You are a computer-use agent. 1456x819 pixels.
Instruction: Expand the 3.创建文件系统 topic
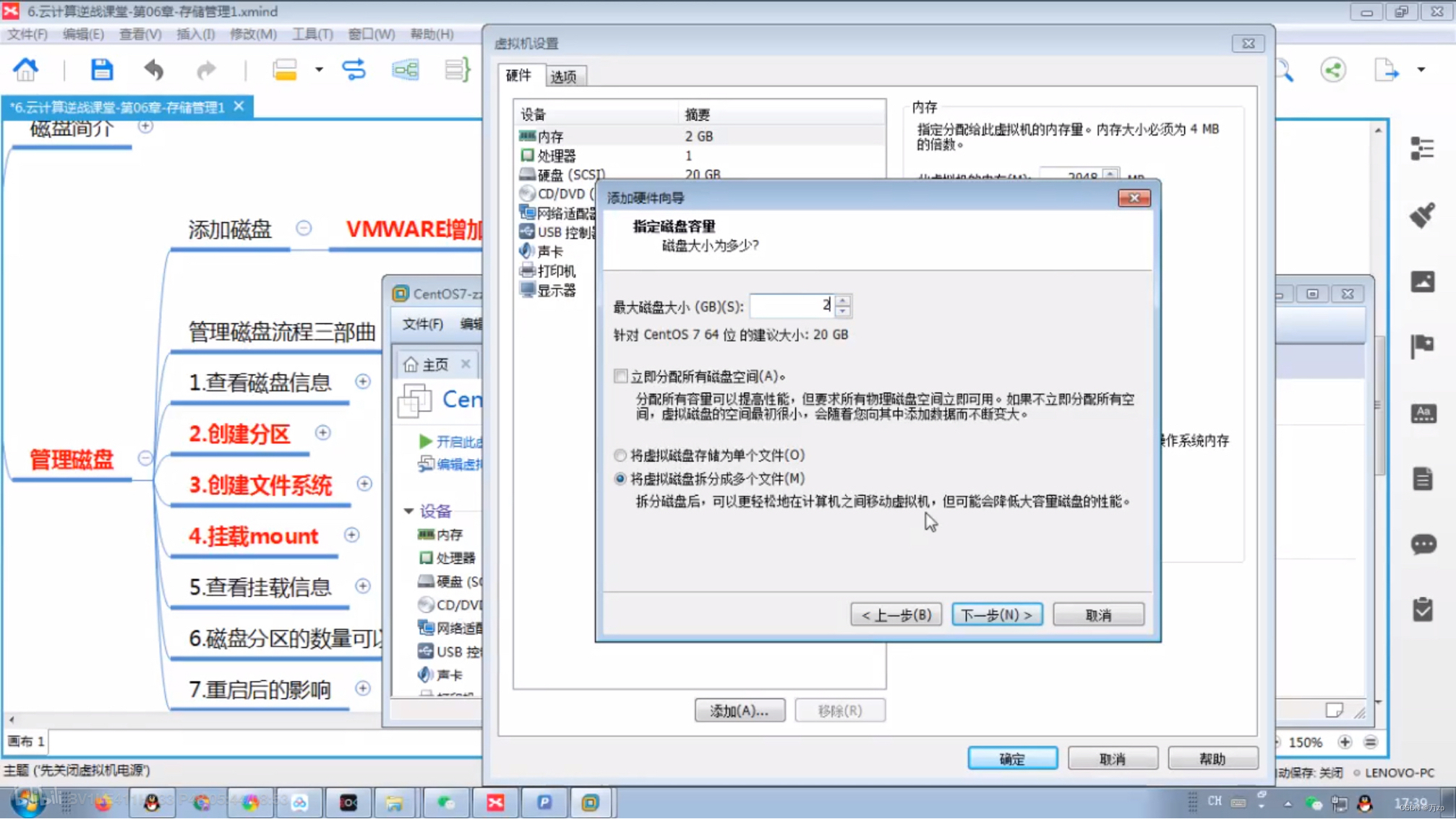coord(364,484)
